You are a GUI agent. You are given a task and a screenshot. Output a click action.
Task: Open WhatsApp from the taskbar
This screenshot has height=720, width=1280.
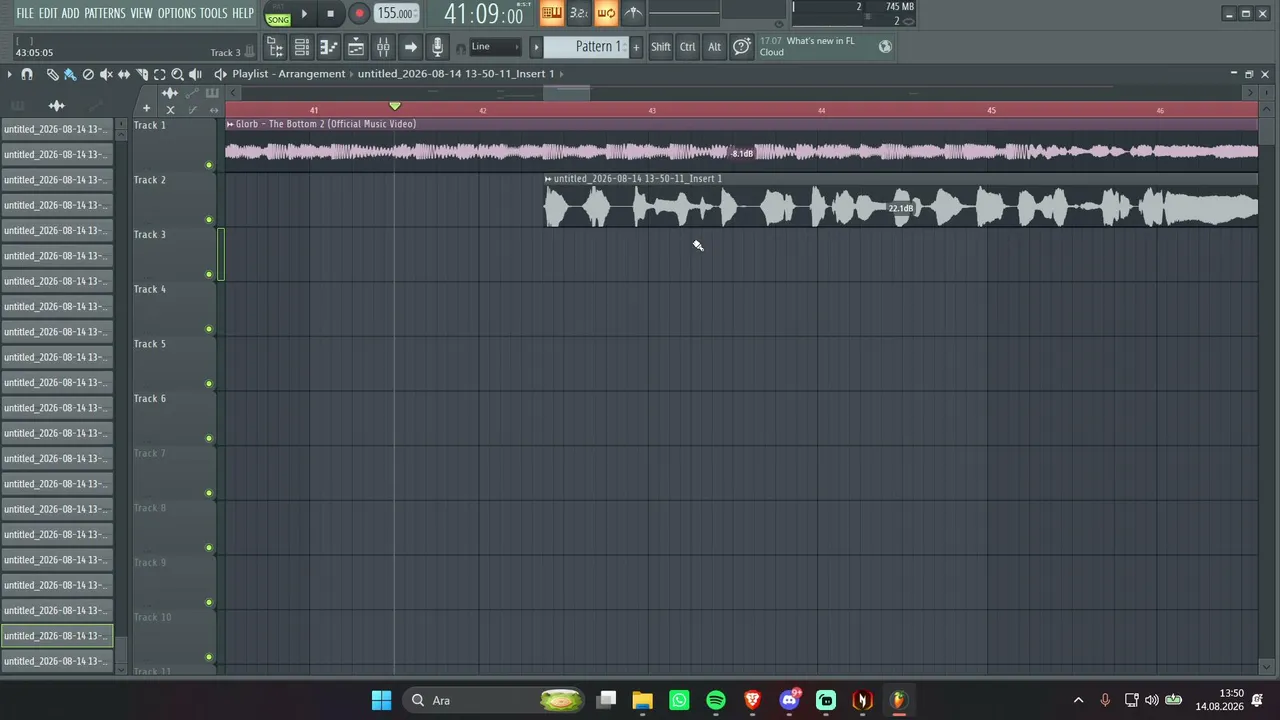coord(679,700)
